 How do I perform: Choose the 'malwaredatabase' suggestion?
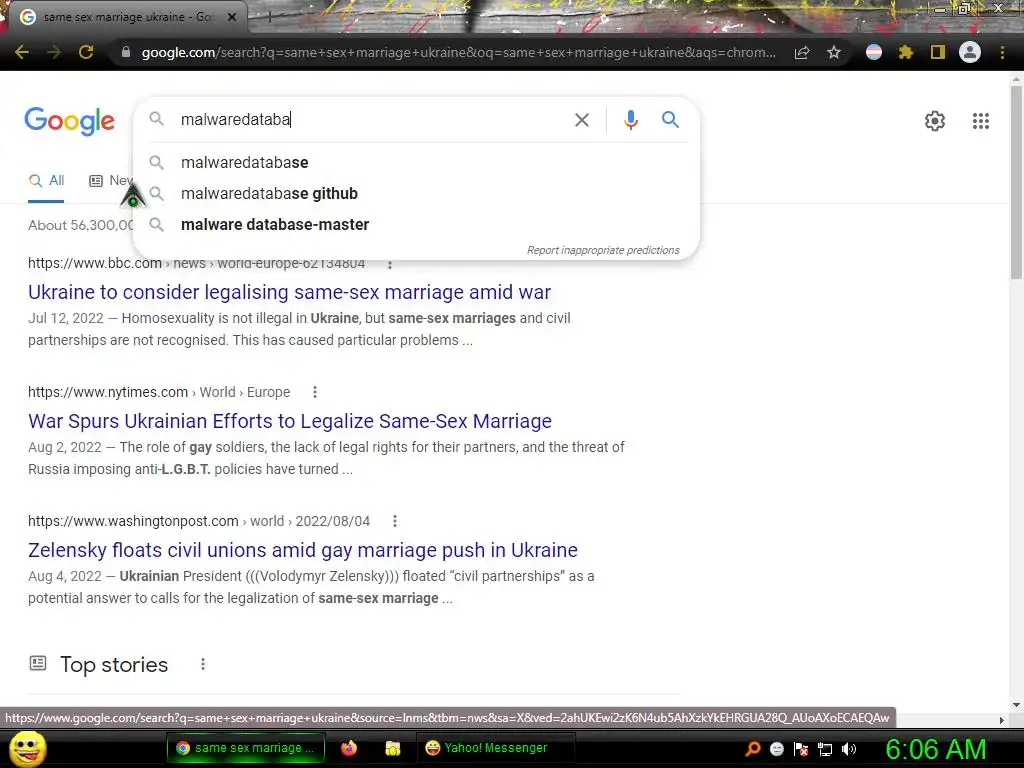click(x=417, y=163)
